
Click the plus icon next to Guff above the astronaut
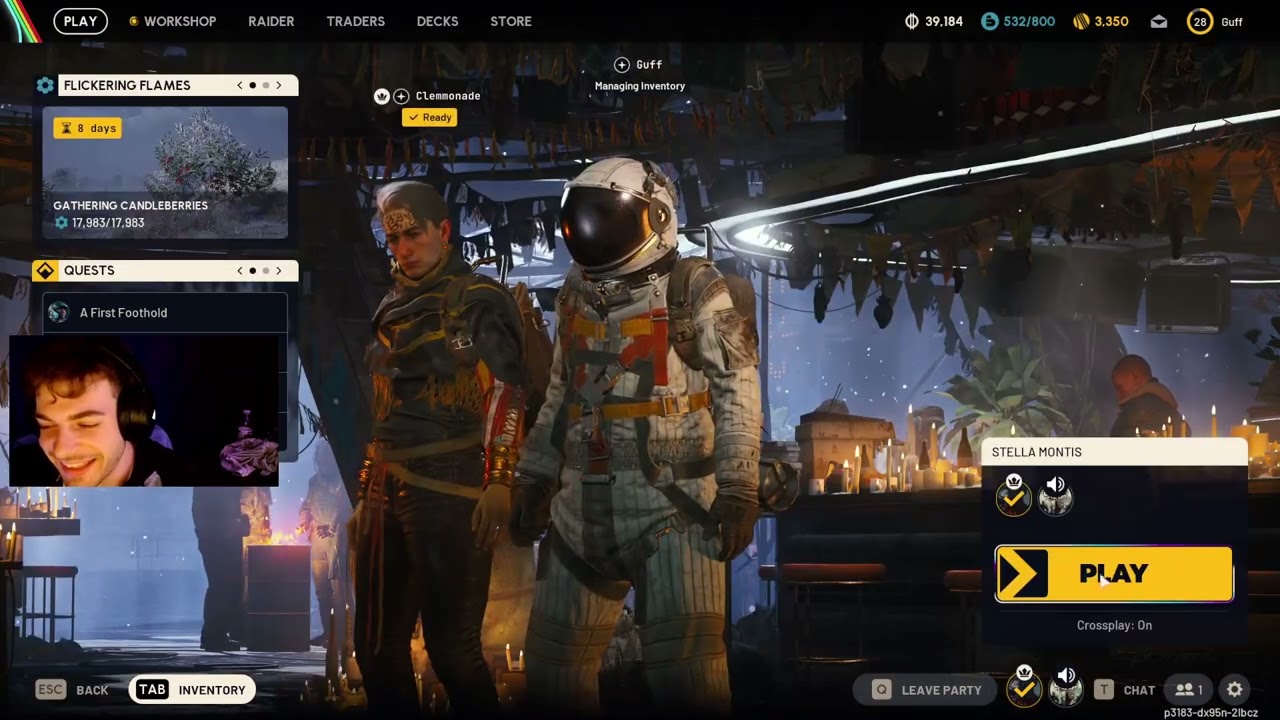click(x=622, y=65)
